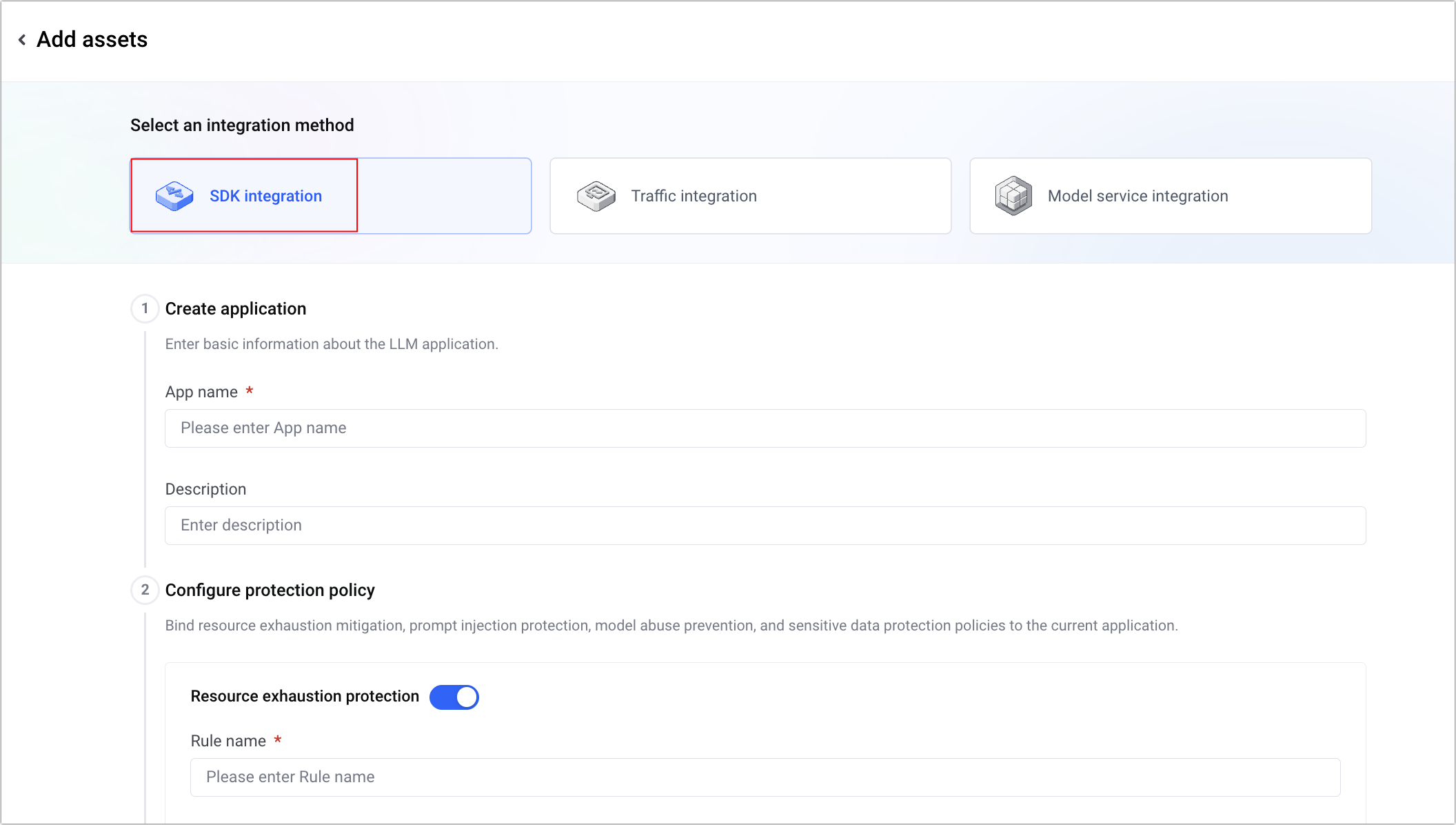Click the blue SDK integration icon
1456x825 pixels.
(174, 196)
